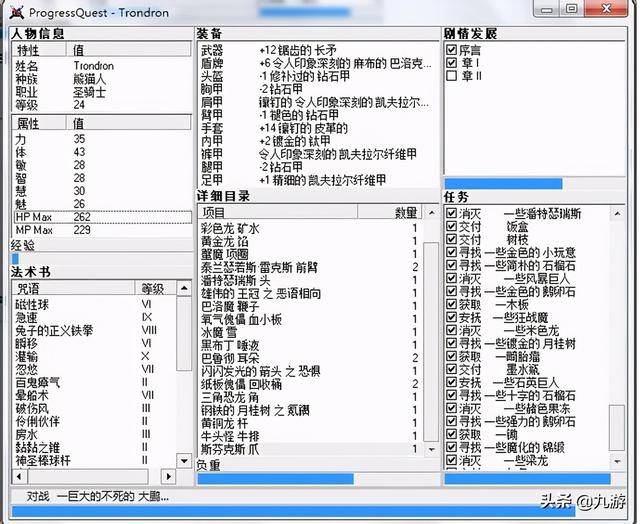The height and width of the screenshot is (524, 640).
Task: Select the 巴鲁彻 耳朵 inventory item
Action: tap(311, 358)
